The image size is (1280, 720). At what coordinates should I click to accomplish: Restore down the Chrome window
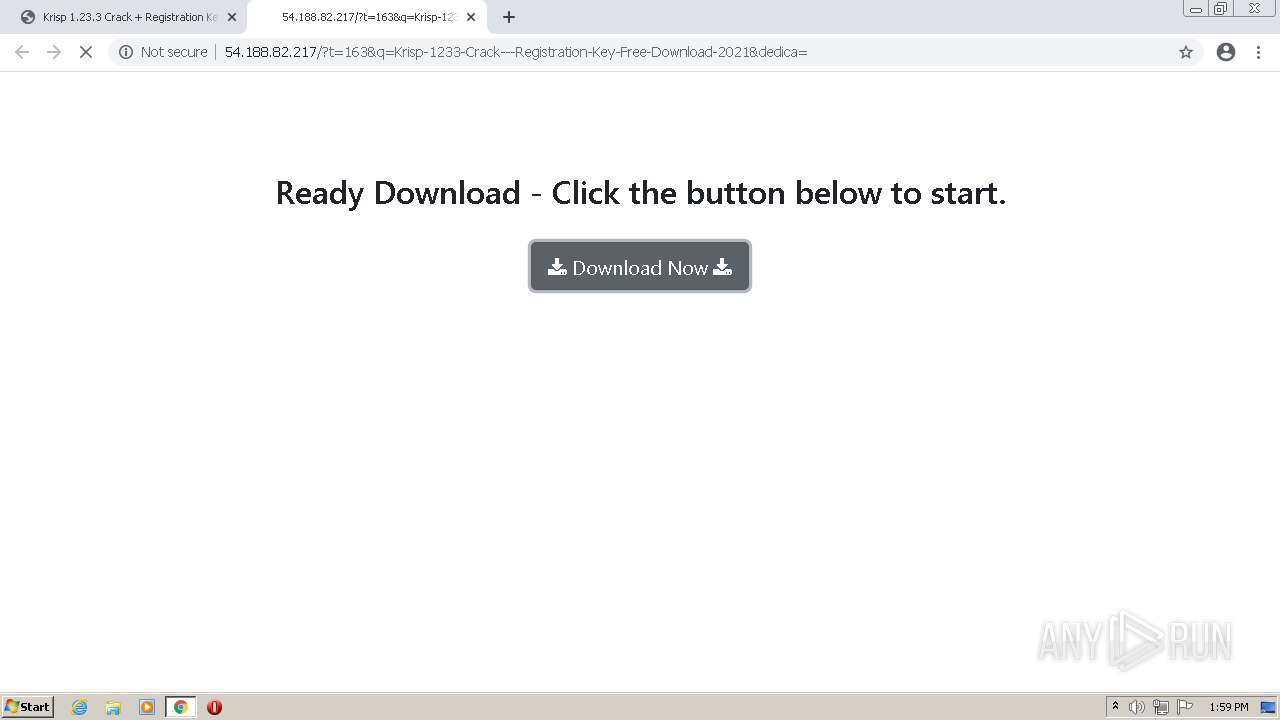[x=1221, y=9]
